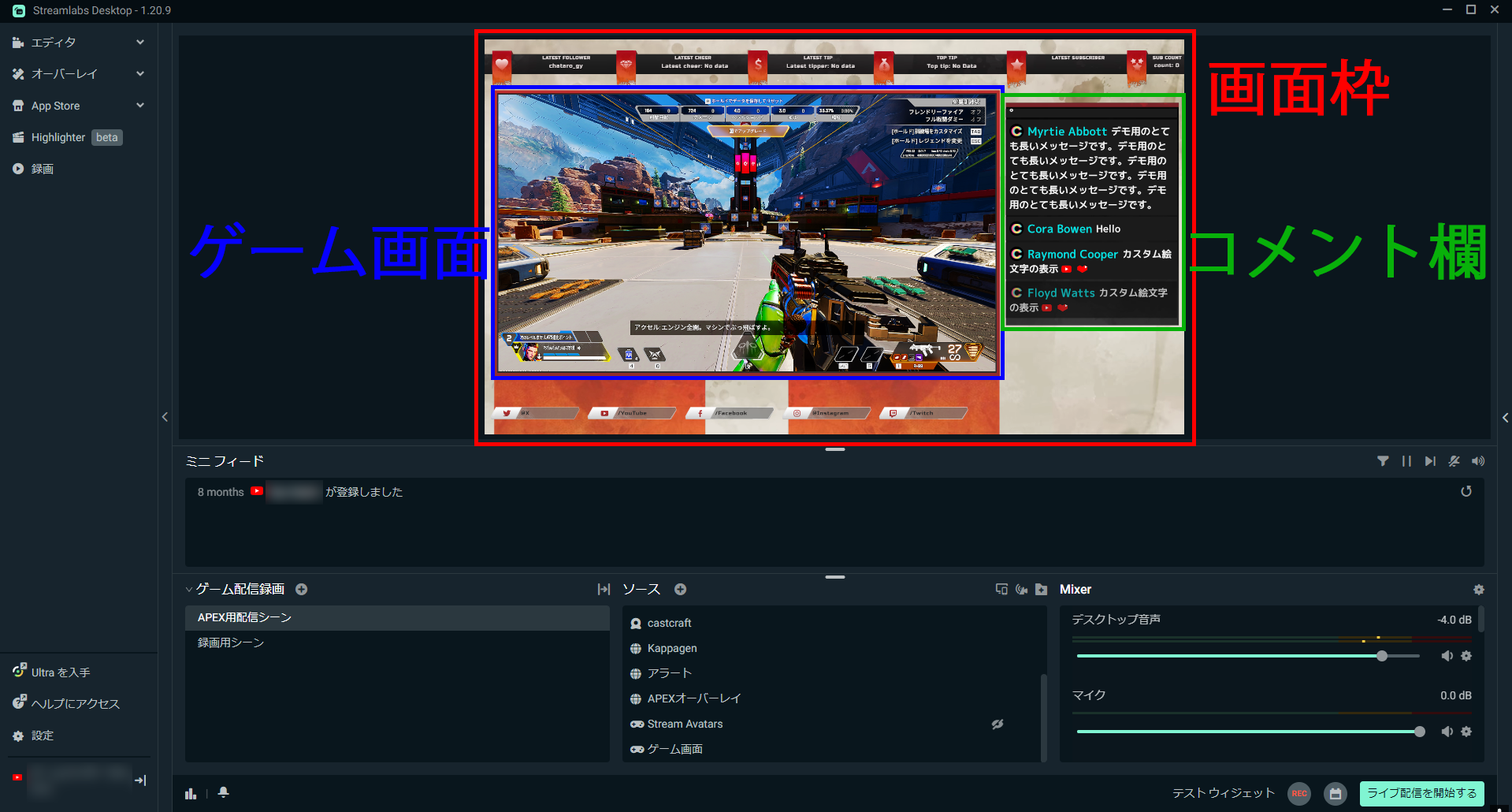Screen dimensions: 1512x812
Task: Click the YouTube icon in mini feed event
Action: tap(257, 491)
